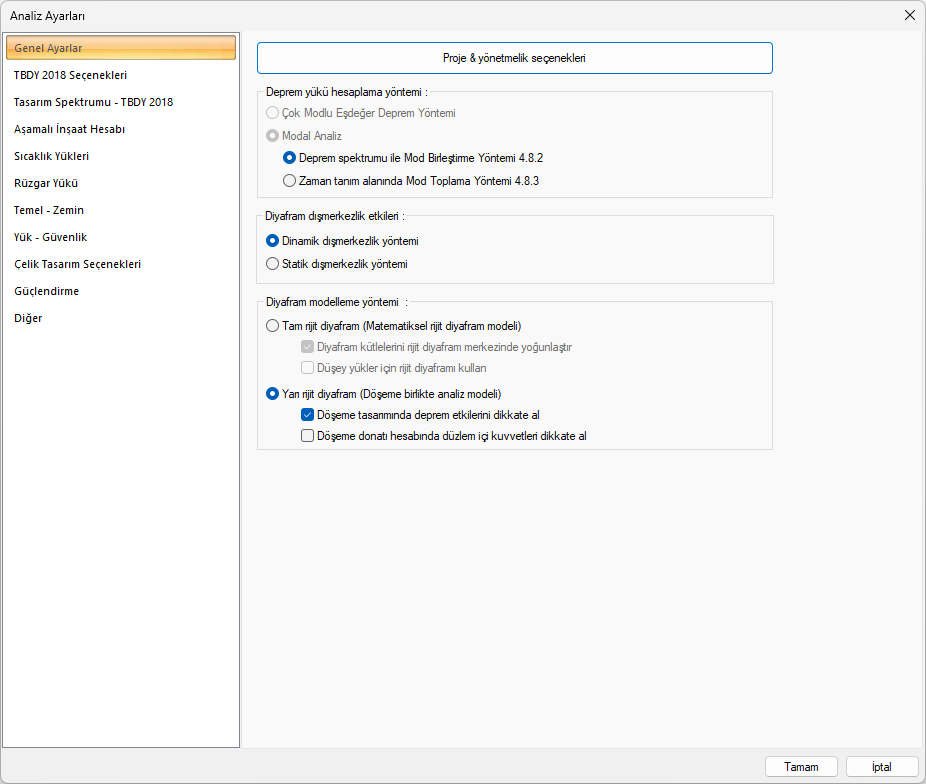Screen dimensions: 926x784
Task: Uncheck Döşeme tasarımında deprem etkilerini dikkate al
Action: pos(308,415)
